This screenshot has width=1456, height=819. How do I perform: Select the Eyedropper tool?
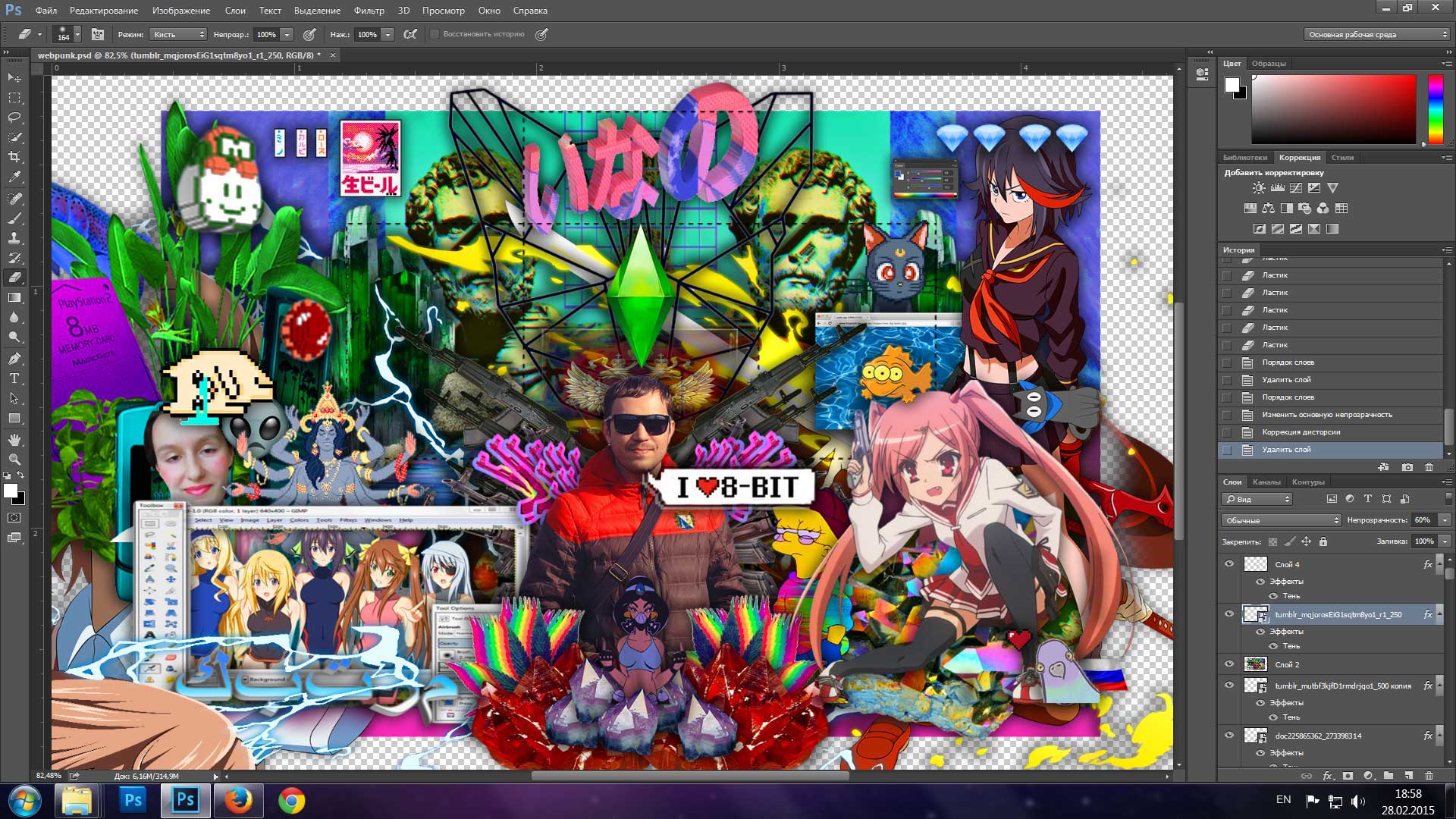(14, 177)
